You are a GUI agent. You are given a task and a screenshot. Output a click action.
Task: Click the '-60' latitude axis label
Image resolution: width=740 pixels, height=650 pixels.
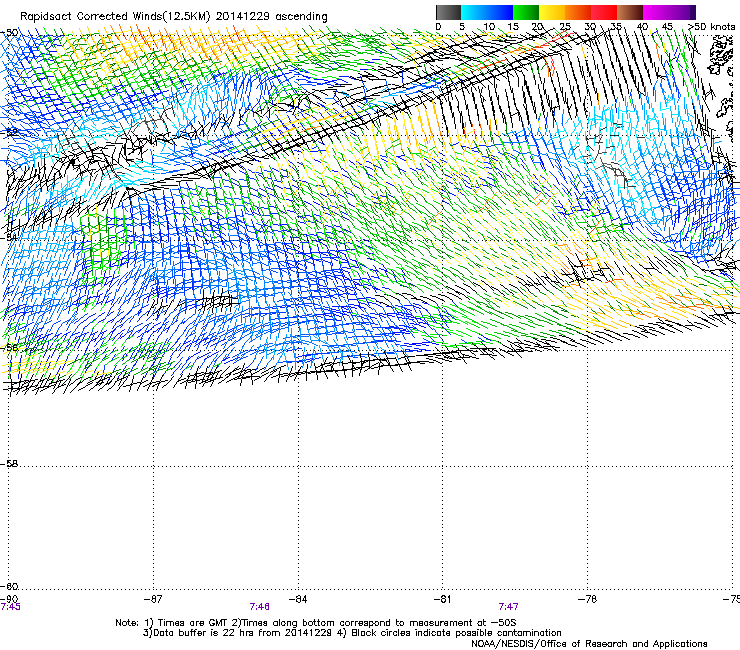[x=9, y=586]
